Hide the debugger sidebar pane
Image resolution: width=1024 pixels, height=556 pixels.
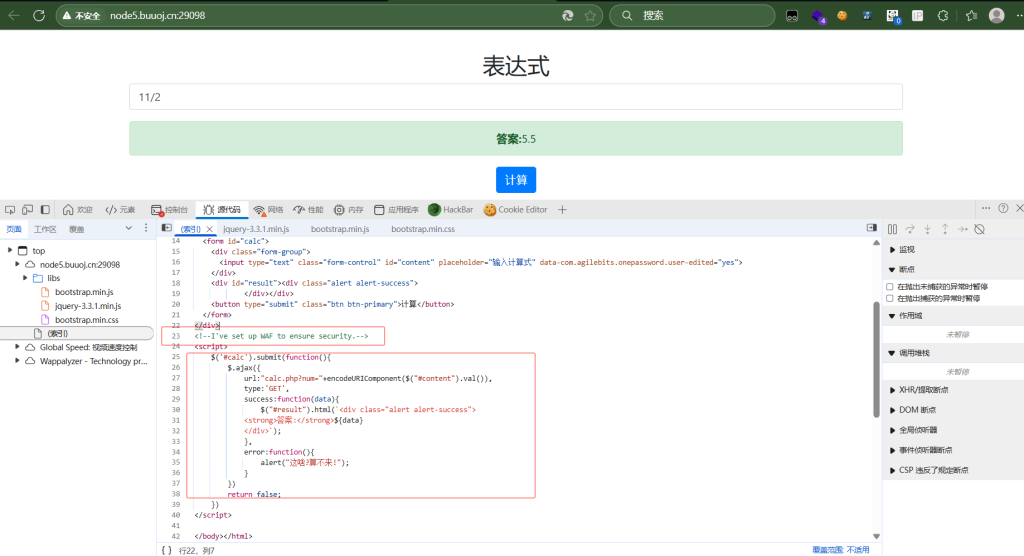pyautogui.click(x=872, y=227)
